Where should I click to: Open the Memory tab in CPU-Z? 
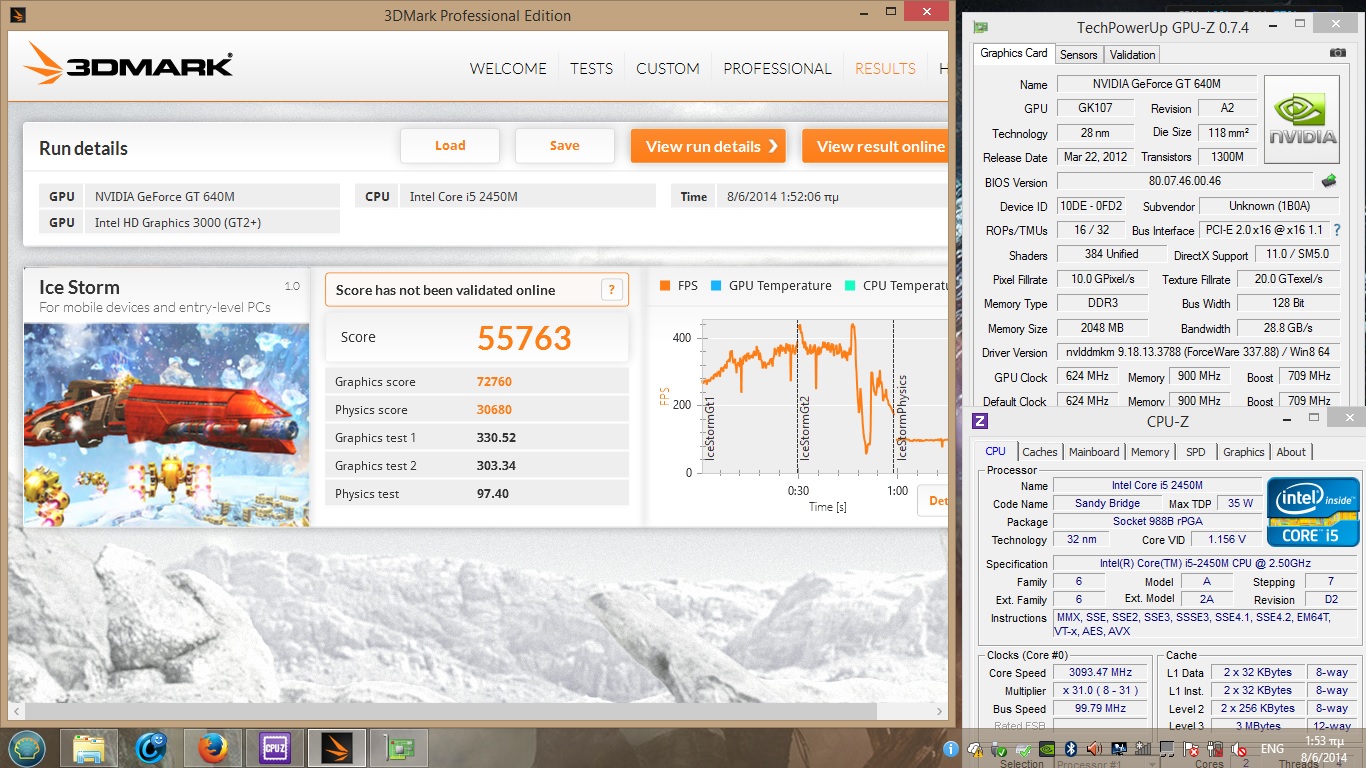1150,452
